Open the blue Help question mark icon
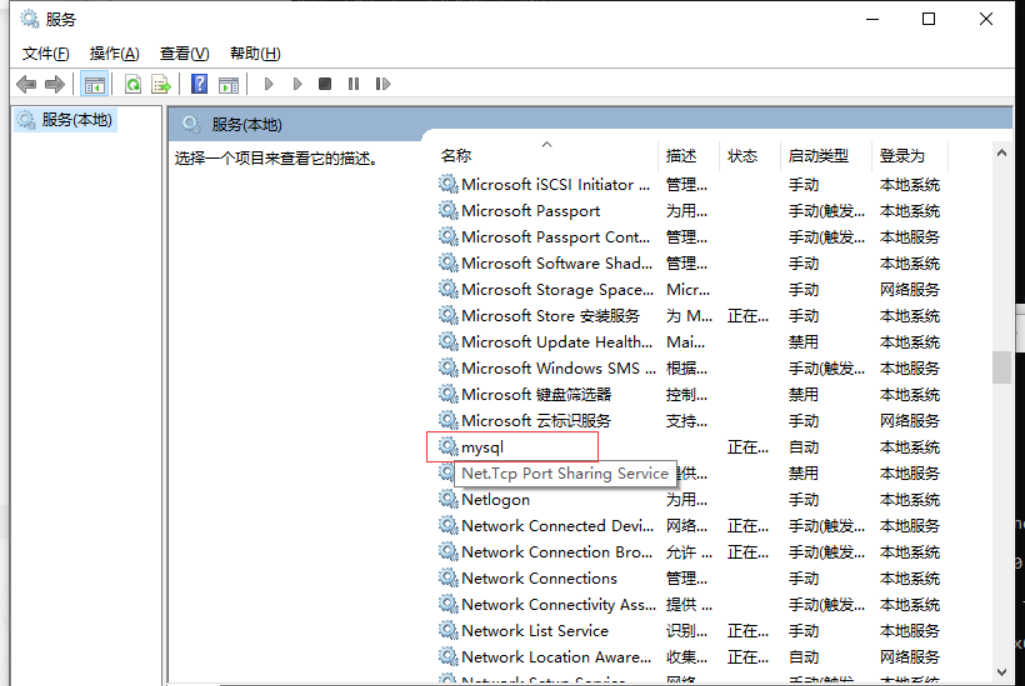Screen dimensions: 1025x686 pyautogui.click(x=199, y=84)
